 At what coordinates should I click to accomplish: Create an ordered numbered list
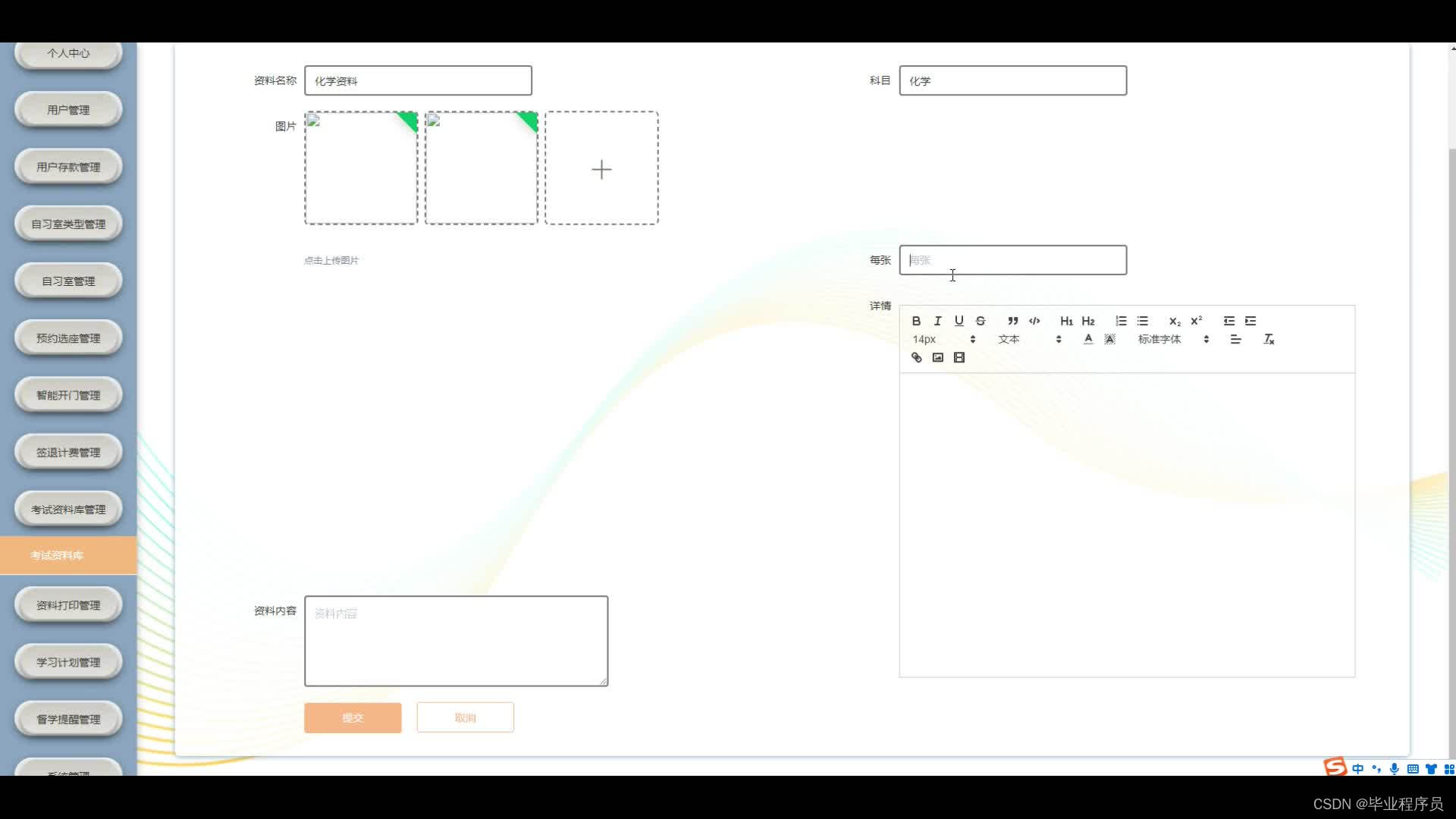tap(1121, 321)
